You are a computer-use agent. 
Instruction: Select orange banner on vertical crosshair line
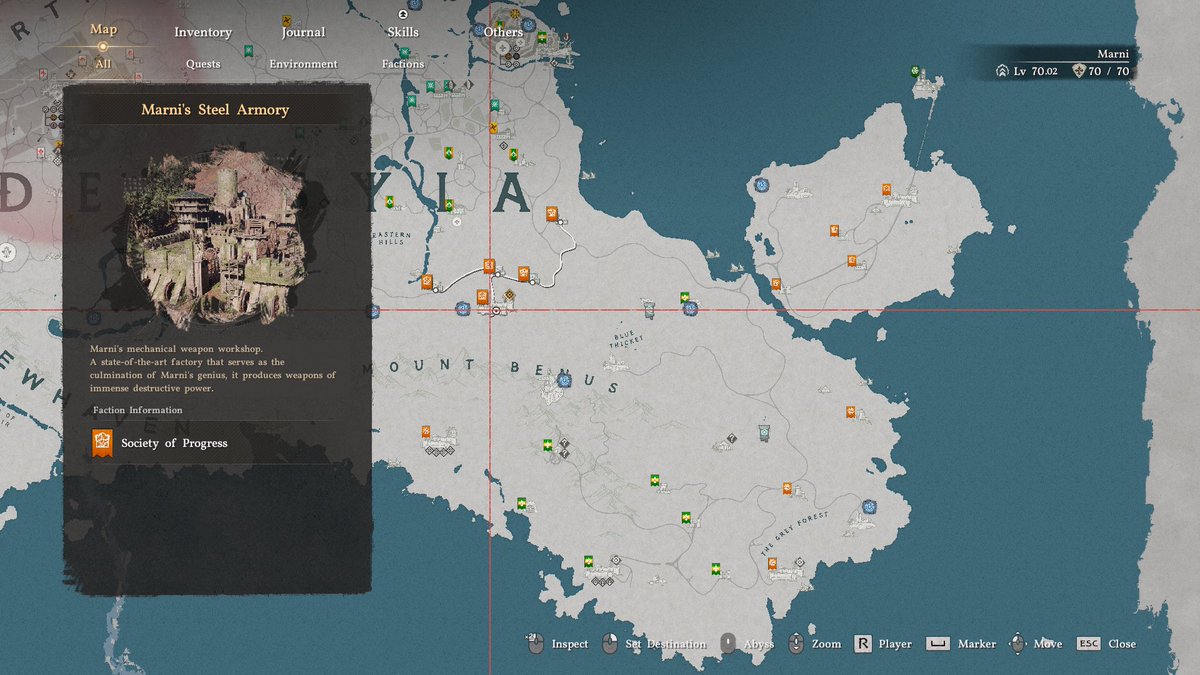pyautogui.click(x=489, y=265)
